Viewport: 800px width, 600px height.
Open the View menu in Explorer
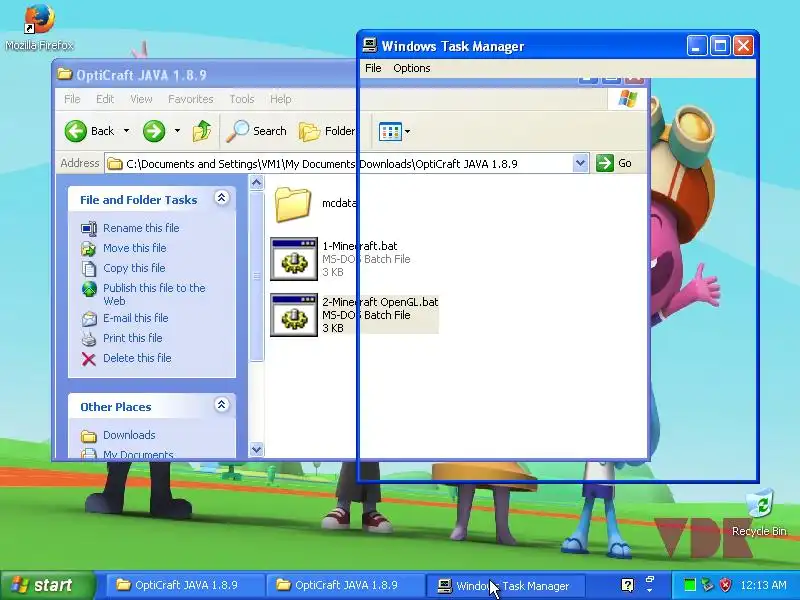pos(141,99)
